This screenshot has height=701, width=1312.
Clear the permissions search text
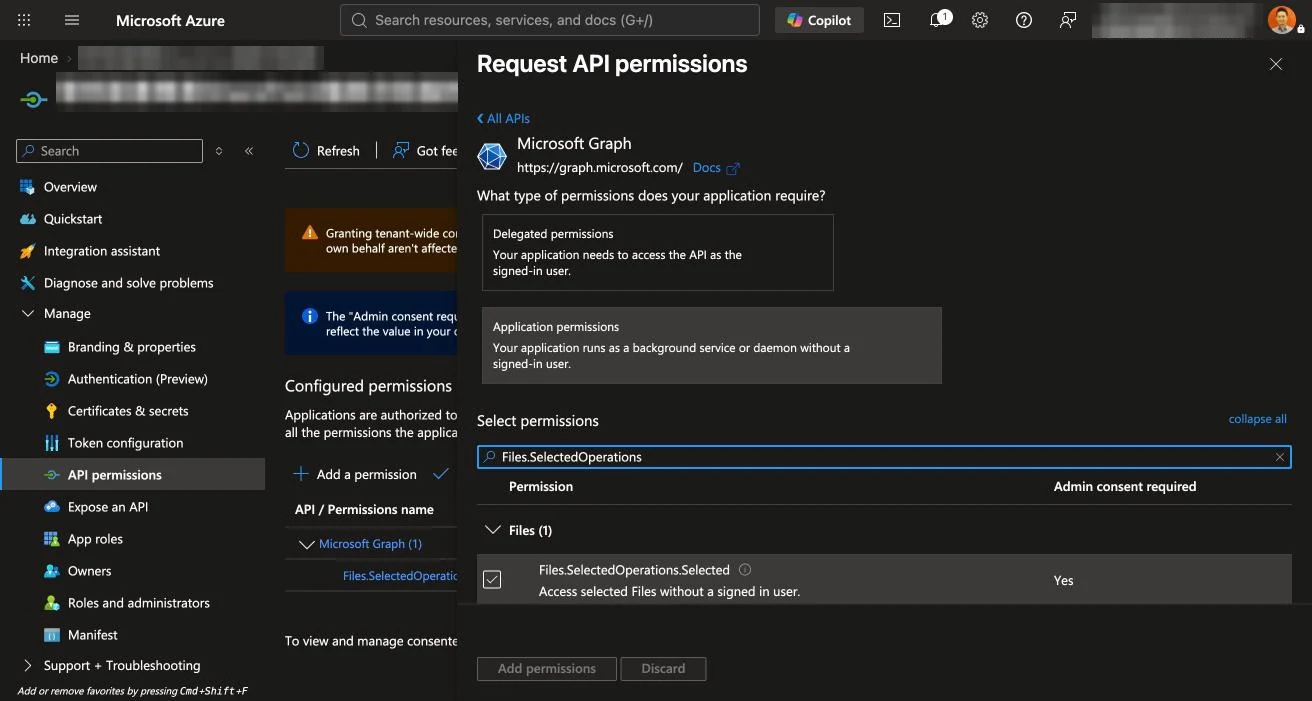tap(1280, 457)
